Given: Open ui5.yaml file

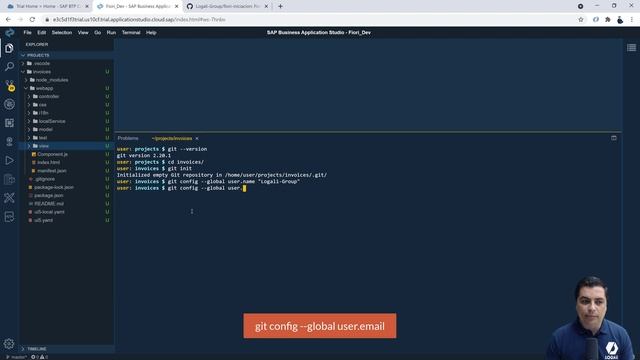Looking at the screenshot, I should pos(43,220).
